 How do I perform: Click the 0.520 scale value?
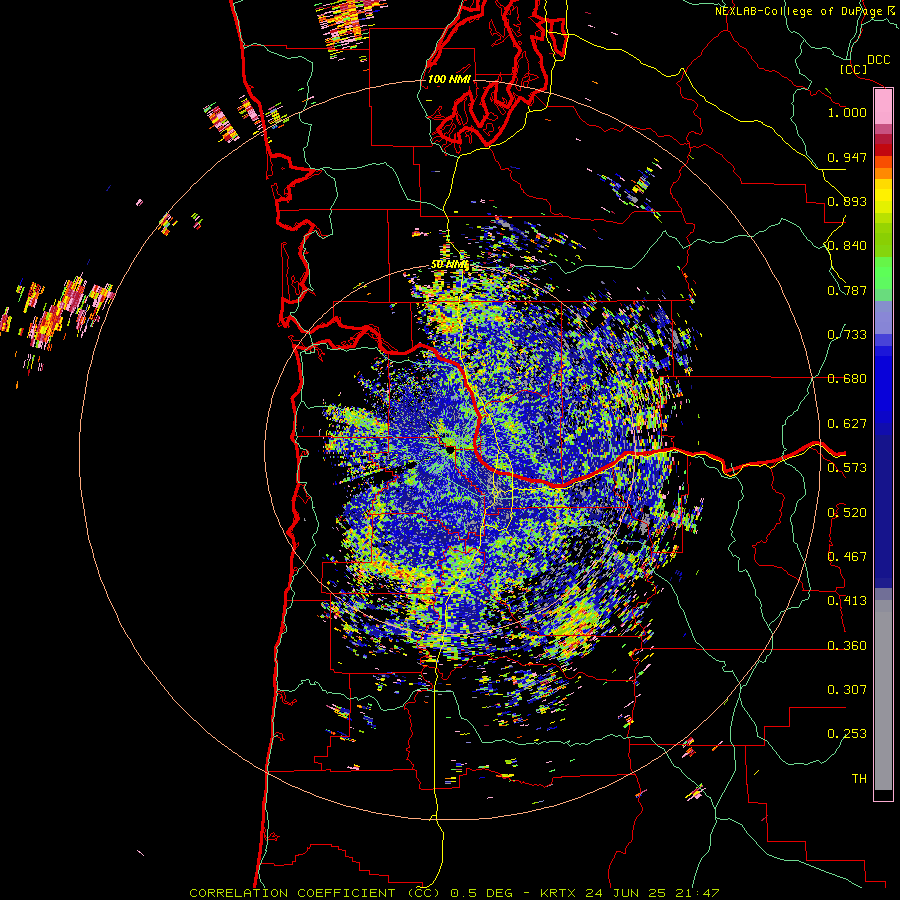[x=847, y=513]
